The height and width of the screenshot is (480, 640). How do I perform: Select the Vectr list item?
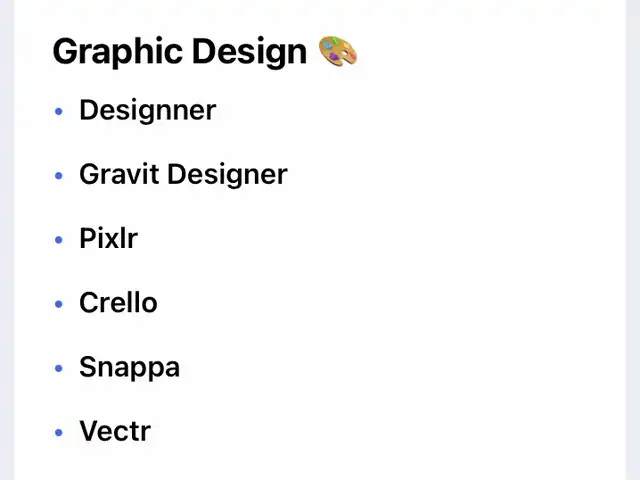pyautogui.click(x=115, y=431)
